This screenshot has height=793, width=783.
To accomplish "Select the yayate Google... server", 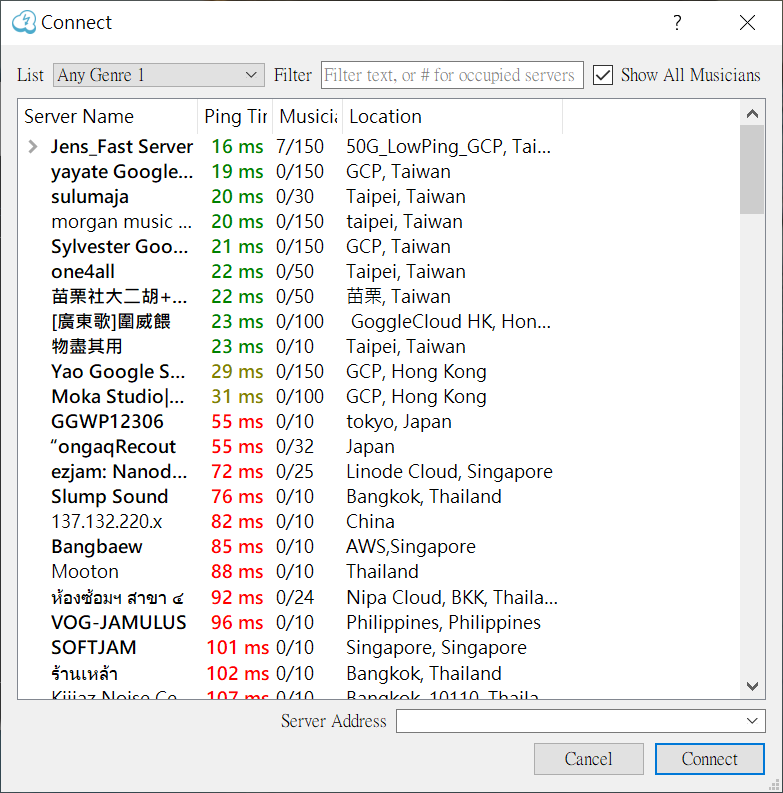I will coord(122,171).
